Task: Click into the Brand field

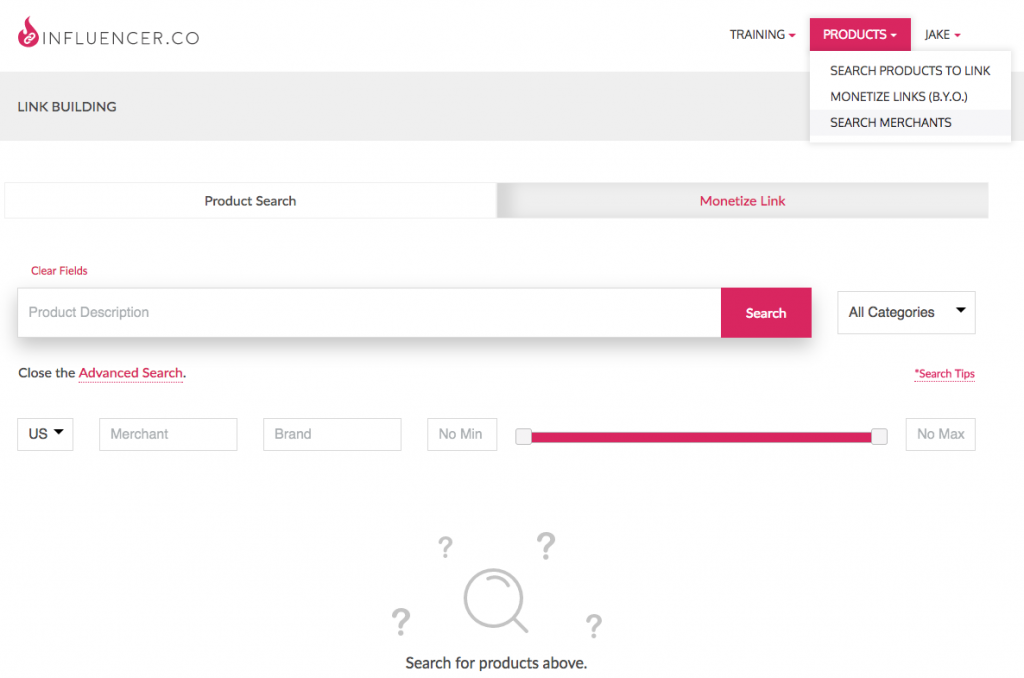Action: 332,434
